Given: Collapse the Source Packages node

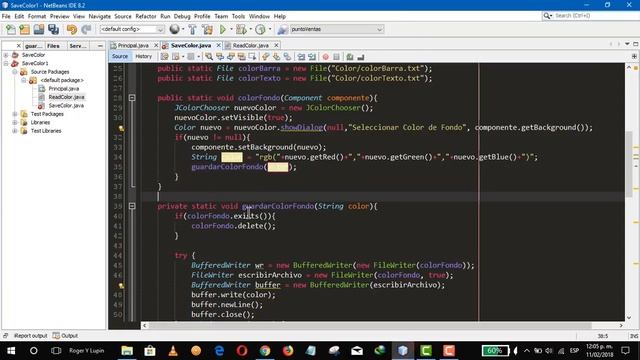Looking at the screenshot, I should click(x=15, y=72).
